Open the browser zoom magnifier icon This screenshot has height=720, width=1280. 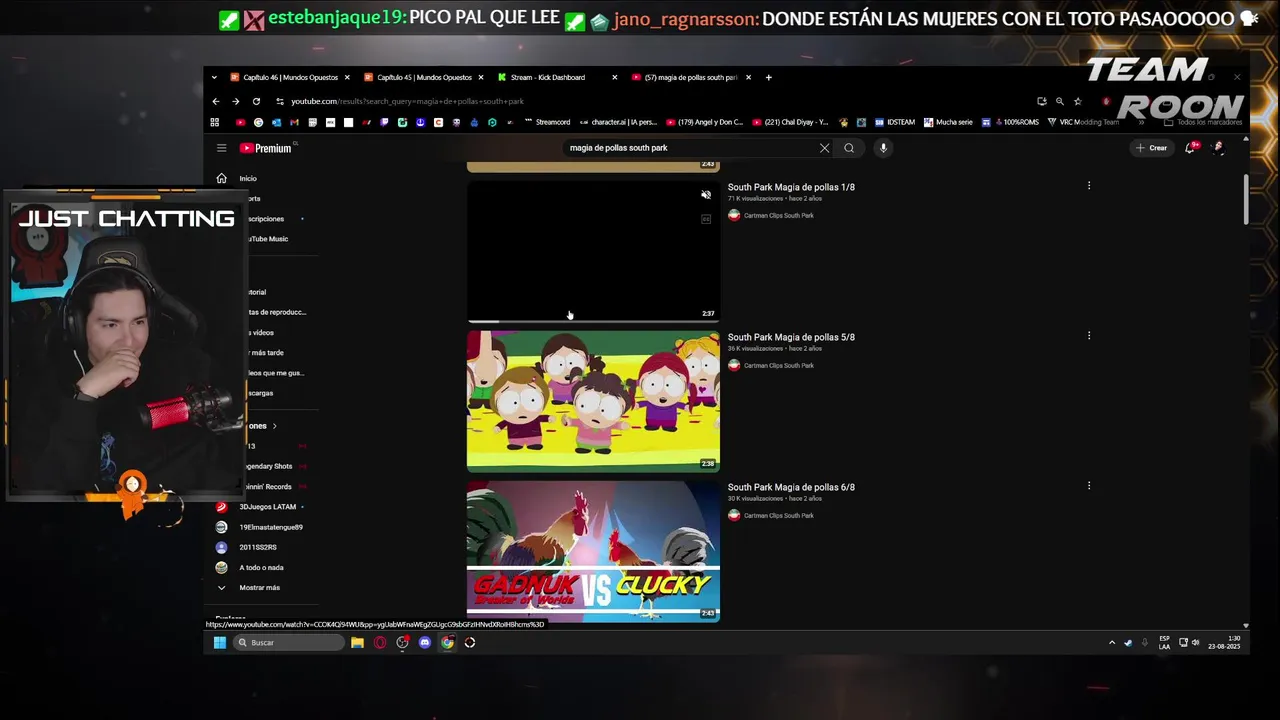[1059, 101]
